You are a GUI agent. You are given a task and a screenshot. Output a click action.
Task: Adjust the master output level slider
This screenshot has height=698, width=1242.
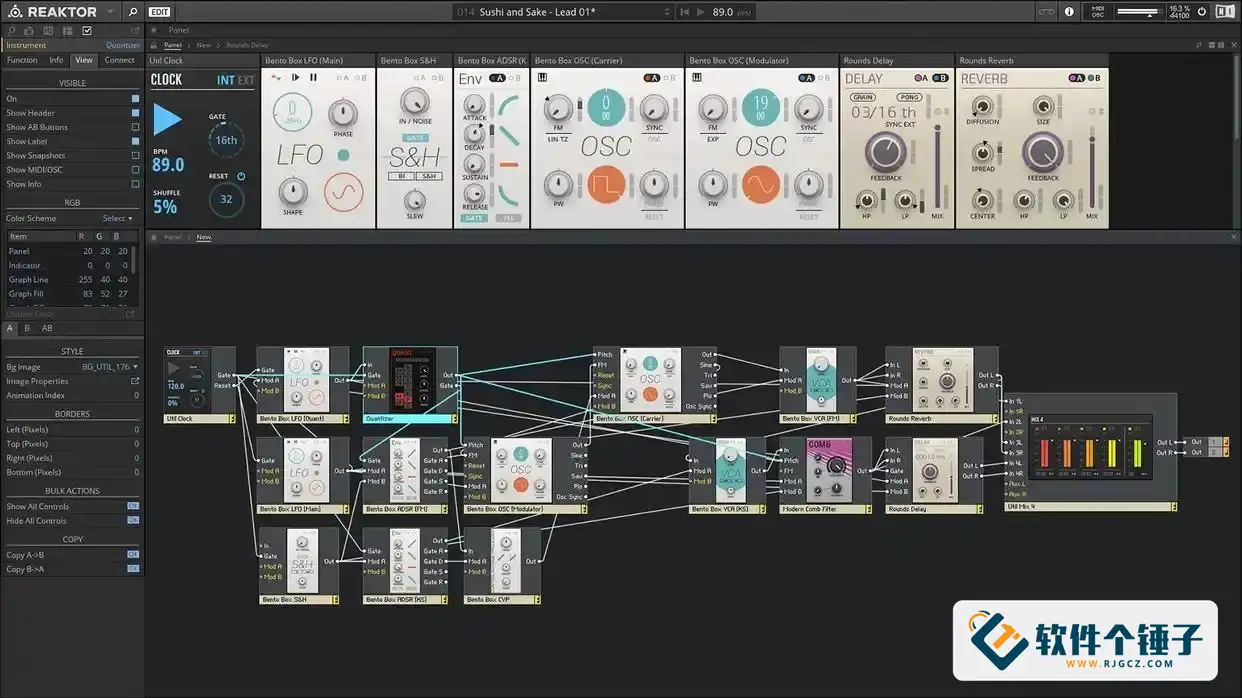click(1137, 12)
